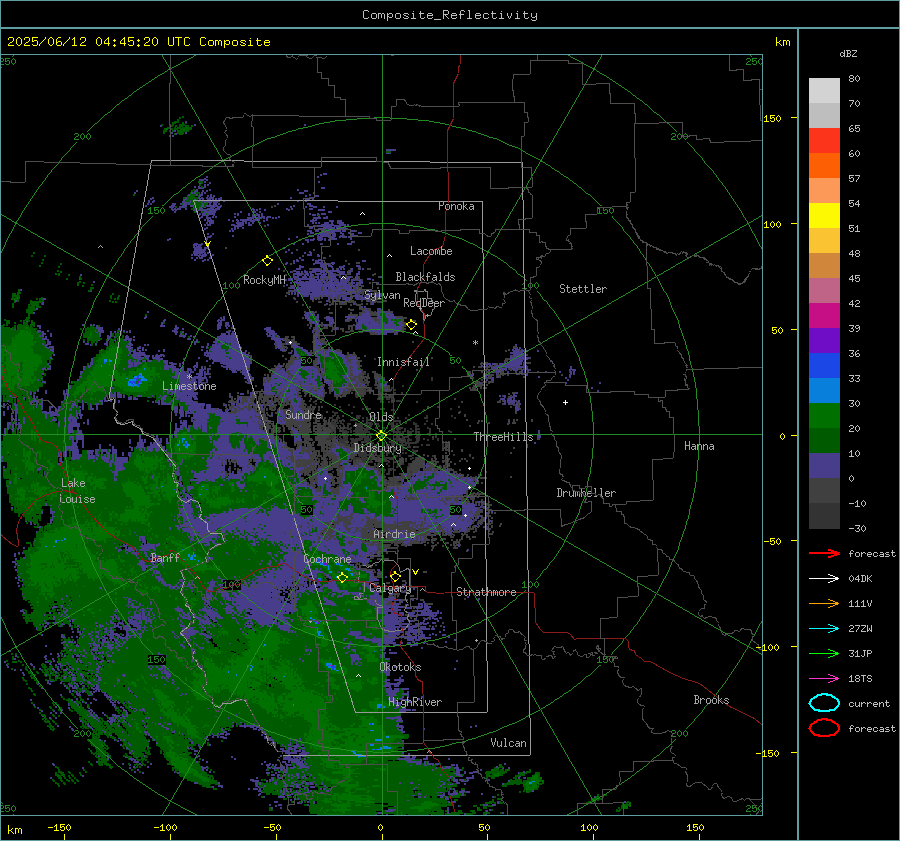
Task: Click the Brooks city label
Action: tap(711, 700)
